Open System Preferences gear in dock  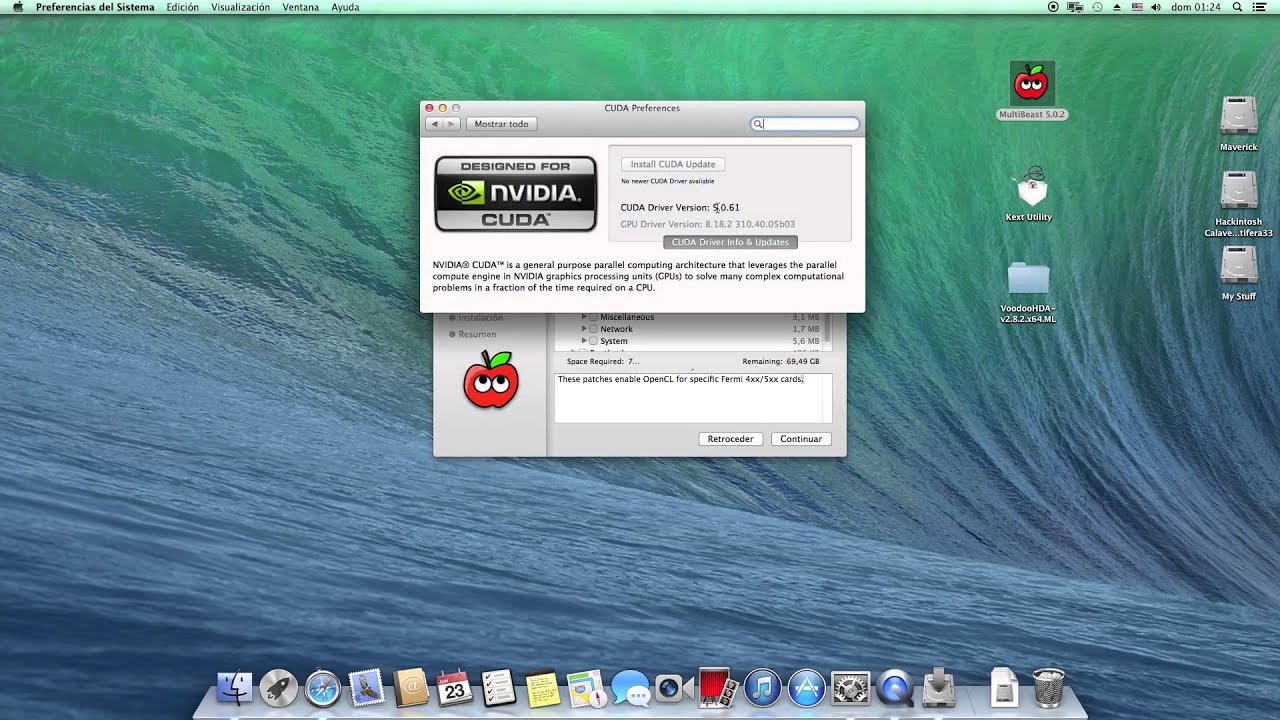(850, 687)
